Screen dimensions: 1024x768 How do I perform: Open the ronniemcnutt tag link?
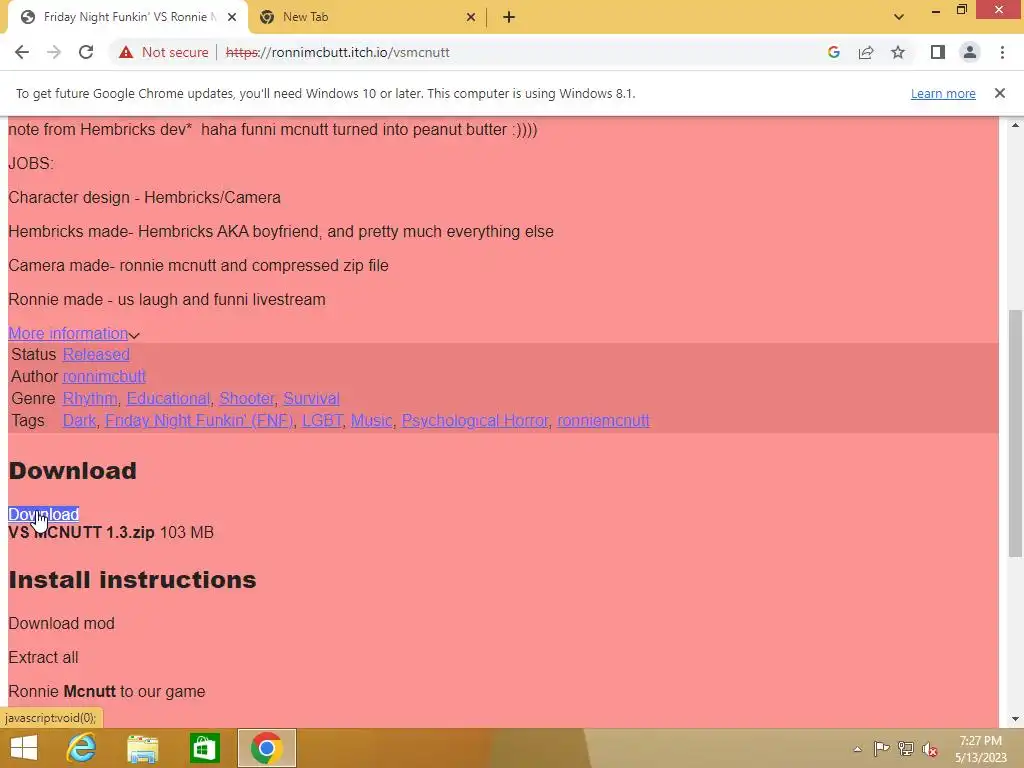tap(603, 421)
